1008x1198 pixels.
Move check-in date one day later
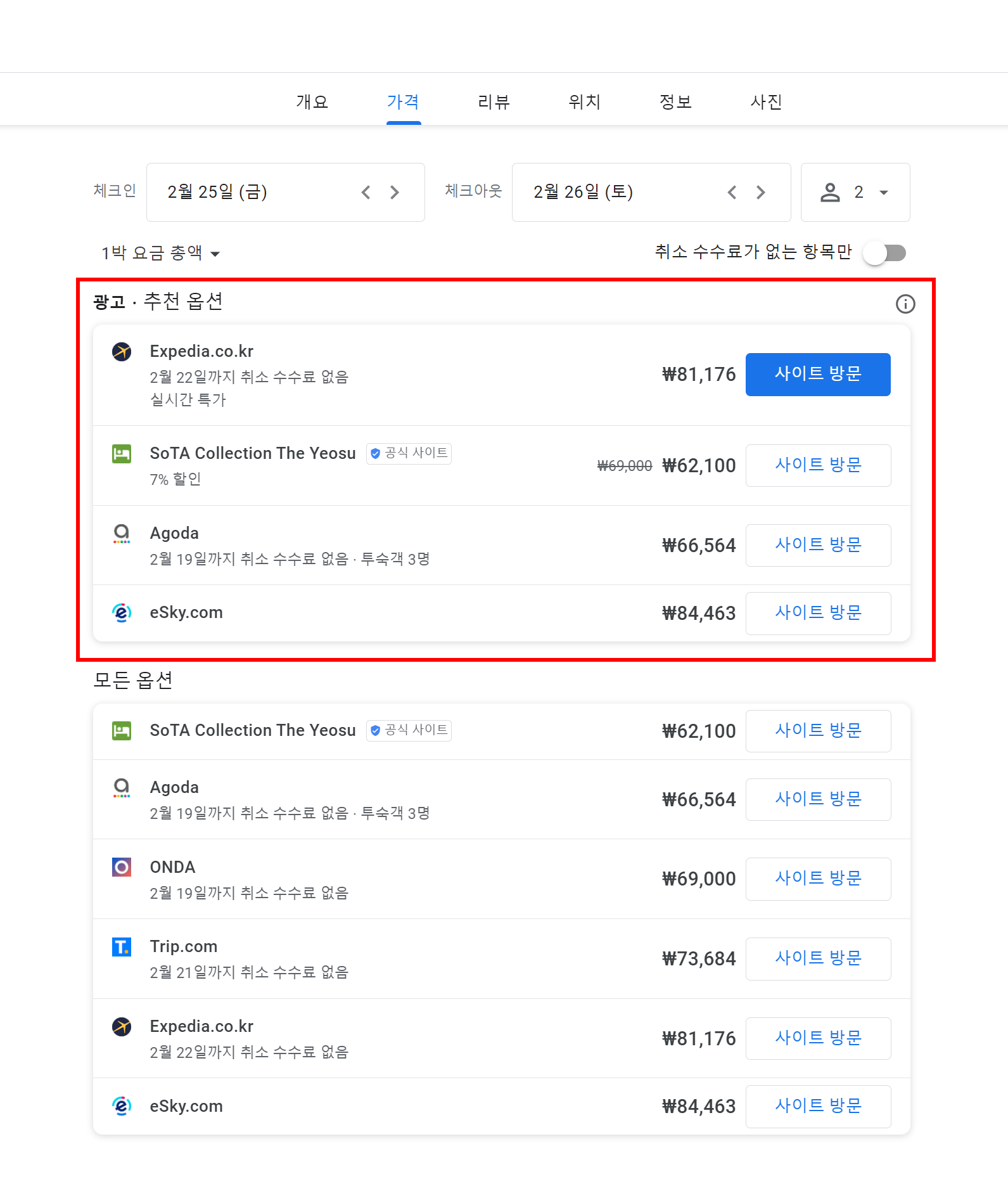pos(395,192)
